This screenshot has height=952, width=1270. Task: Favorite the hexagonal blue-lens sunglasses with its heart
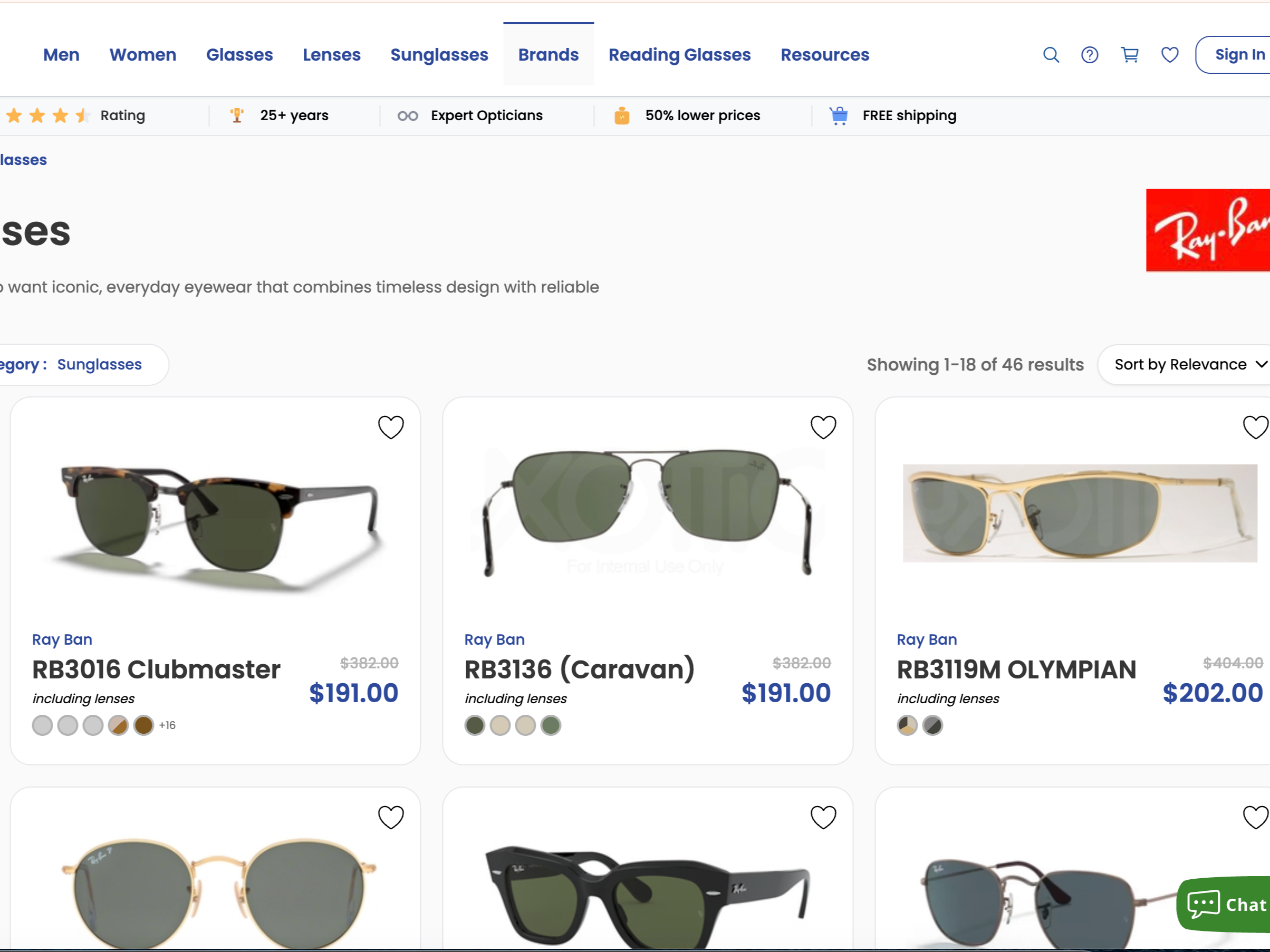pos(1256,817)
